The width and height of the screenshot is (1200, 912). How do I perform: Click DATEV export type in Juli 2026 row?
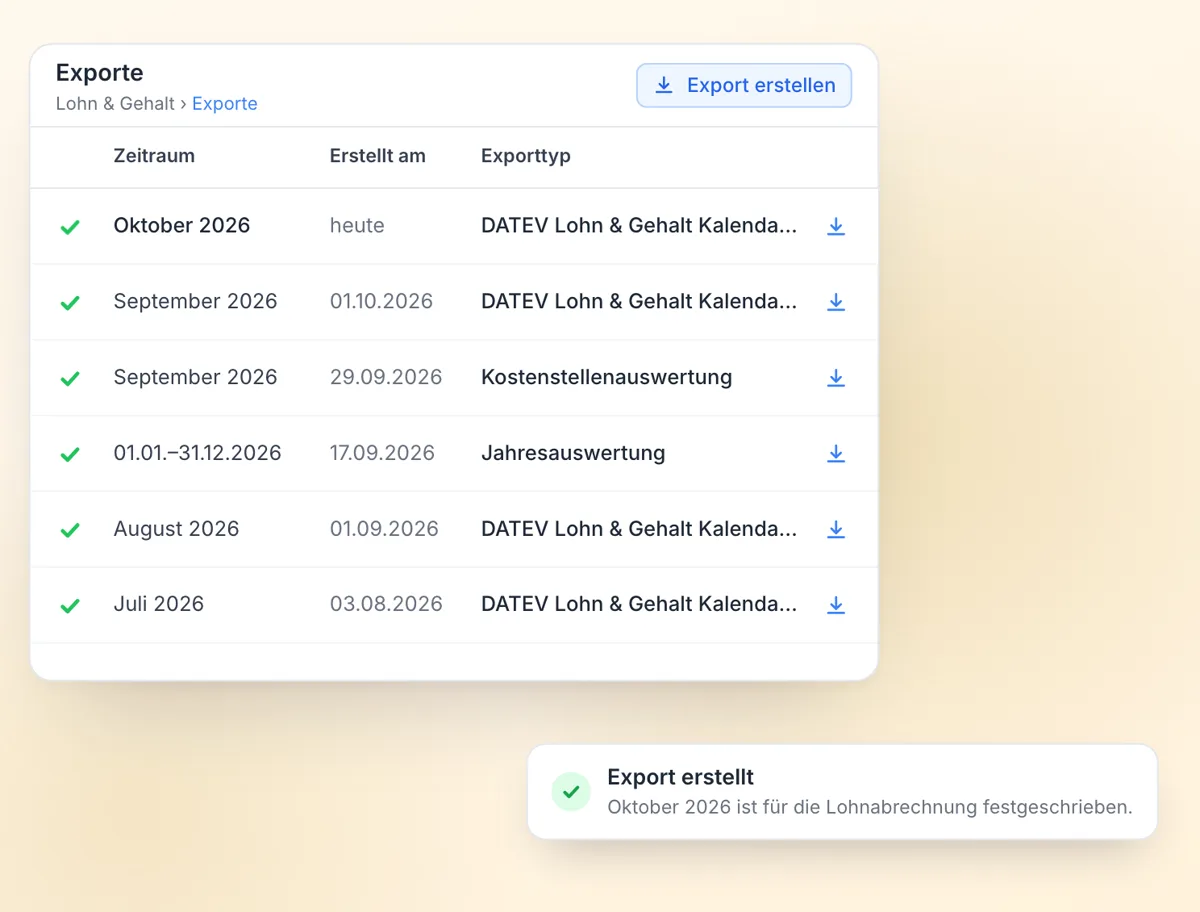[639, 604]
